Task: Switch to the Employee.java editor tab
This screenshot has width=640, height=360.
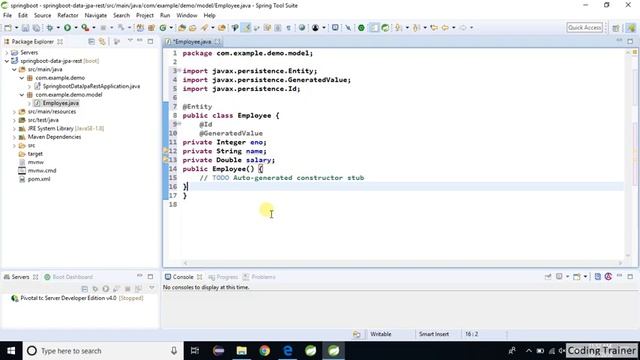Action: click(192, 42)
